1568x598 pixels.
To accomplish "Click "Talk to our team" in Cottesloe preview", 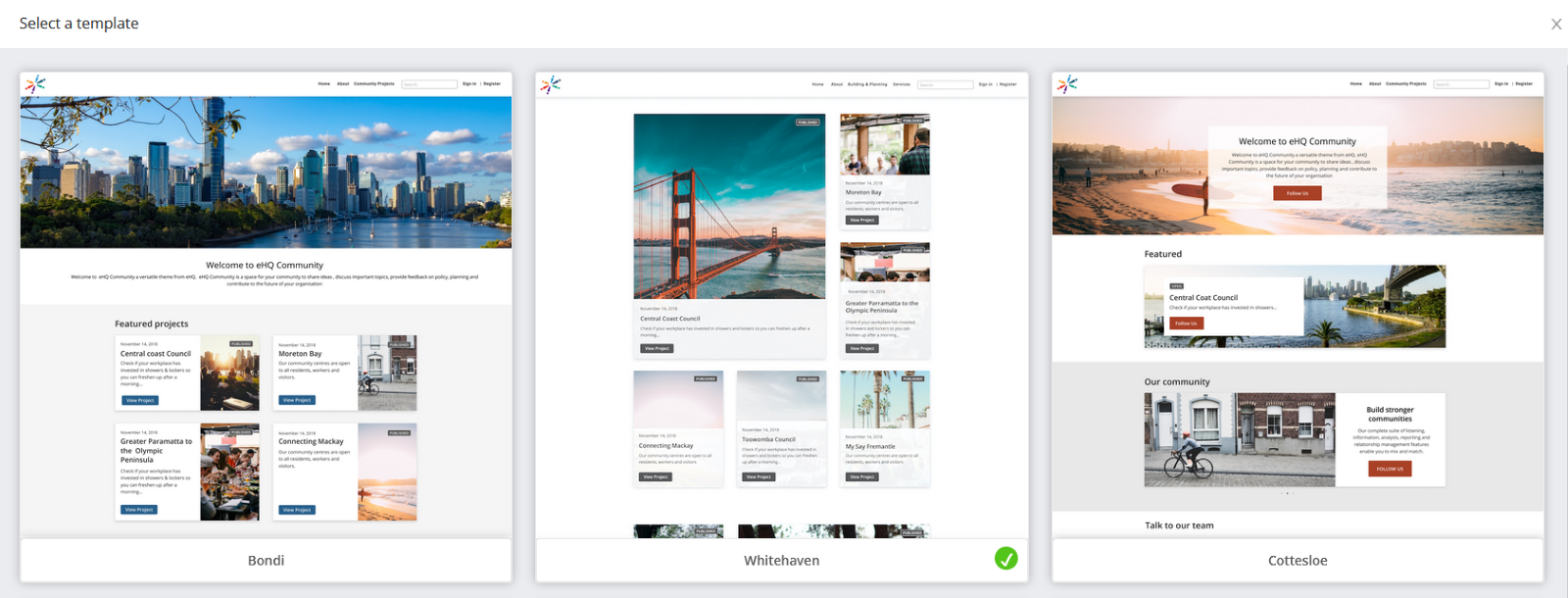I will tap(1179, 525).
